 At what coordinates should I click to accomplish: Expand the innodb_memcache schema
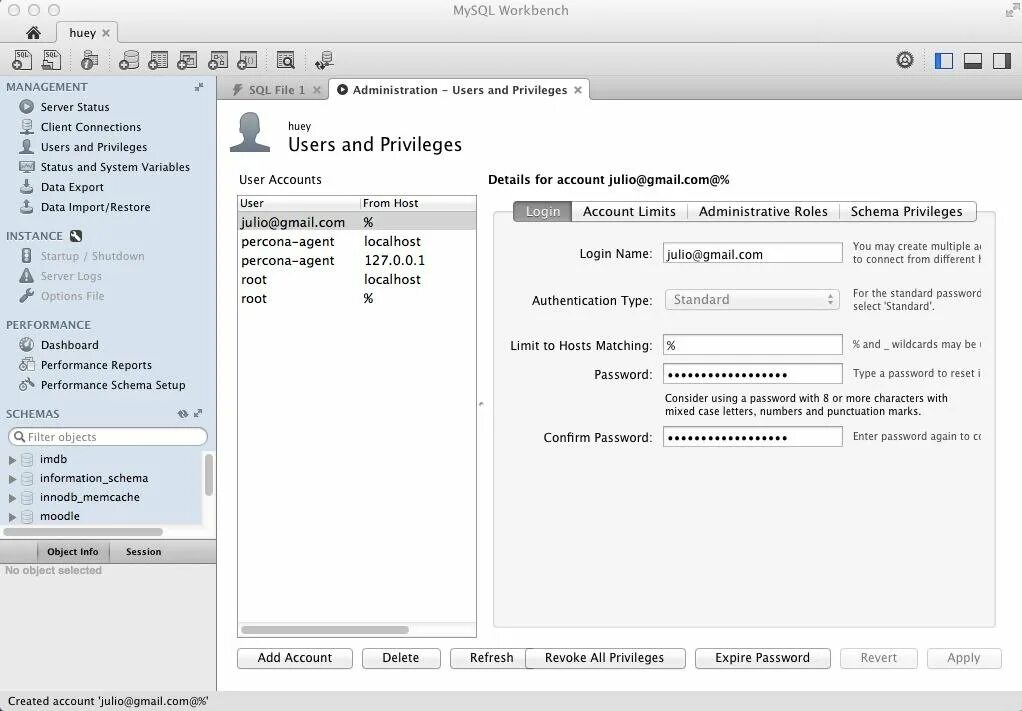(12, 498)
